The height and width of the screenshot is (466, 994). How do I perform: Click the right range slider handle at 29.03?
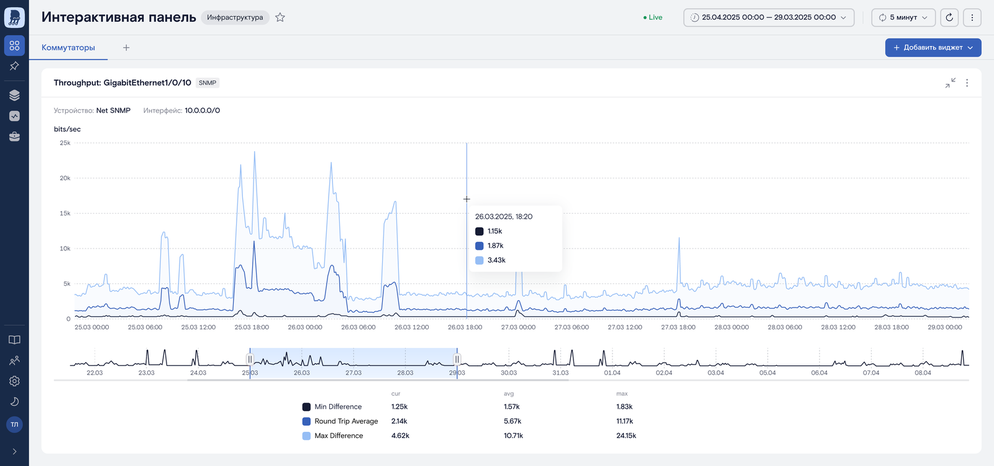pos(457,359)
